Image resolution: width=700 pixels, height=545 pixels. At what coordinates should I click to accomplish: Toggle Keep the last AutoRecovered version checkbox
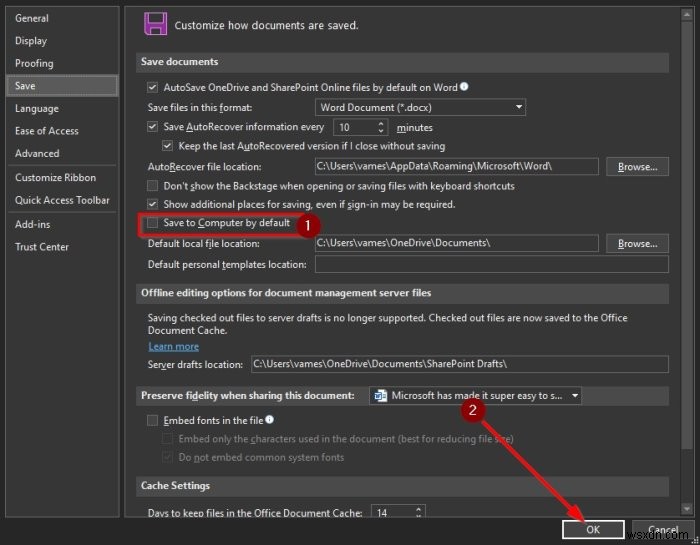click(x=167, y=146)
